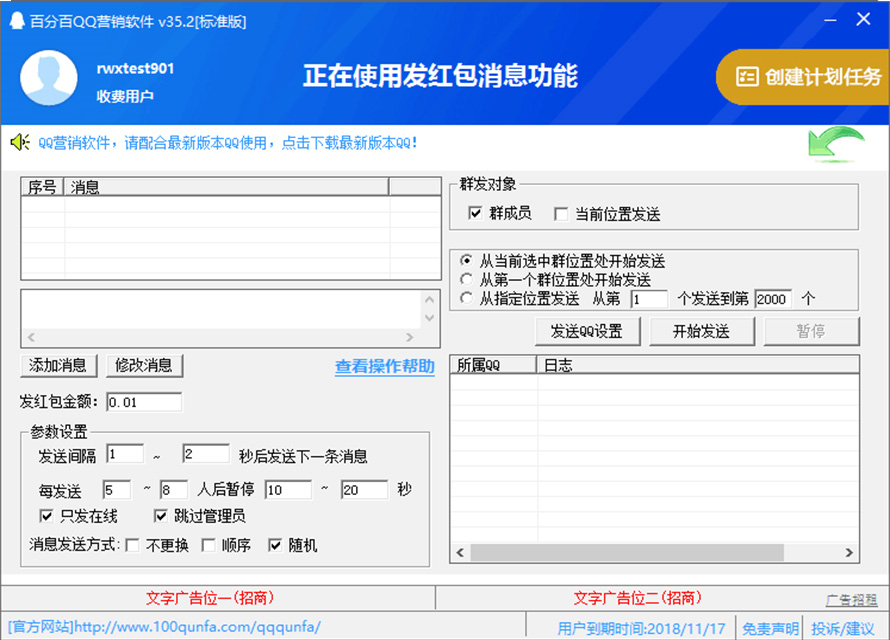
Task: Open 投诉/建议 feedback link
Action: [842, 629]
